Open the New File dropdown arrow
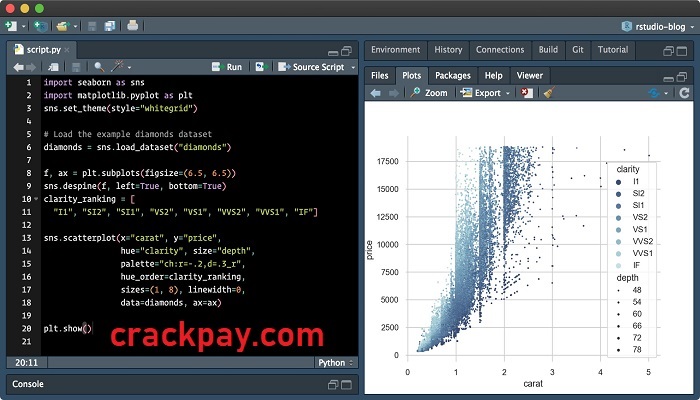 (23, 27)
